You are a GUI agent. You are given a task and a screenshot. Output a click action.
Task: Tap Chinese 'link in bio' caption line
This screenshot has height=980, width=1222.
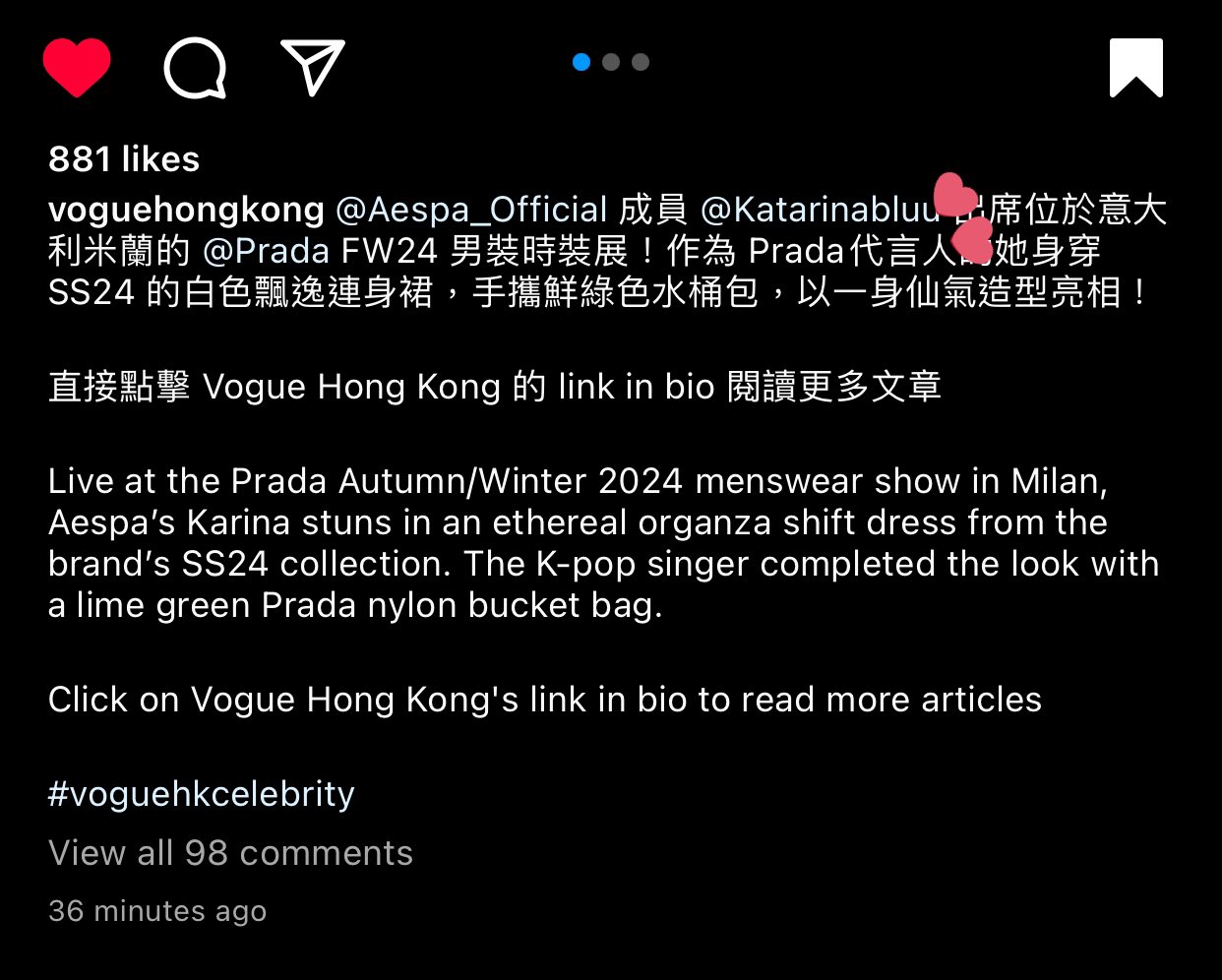point(495,387)
